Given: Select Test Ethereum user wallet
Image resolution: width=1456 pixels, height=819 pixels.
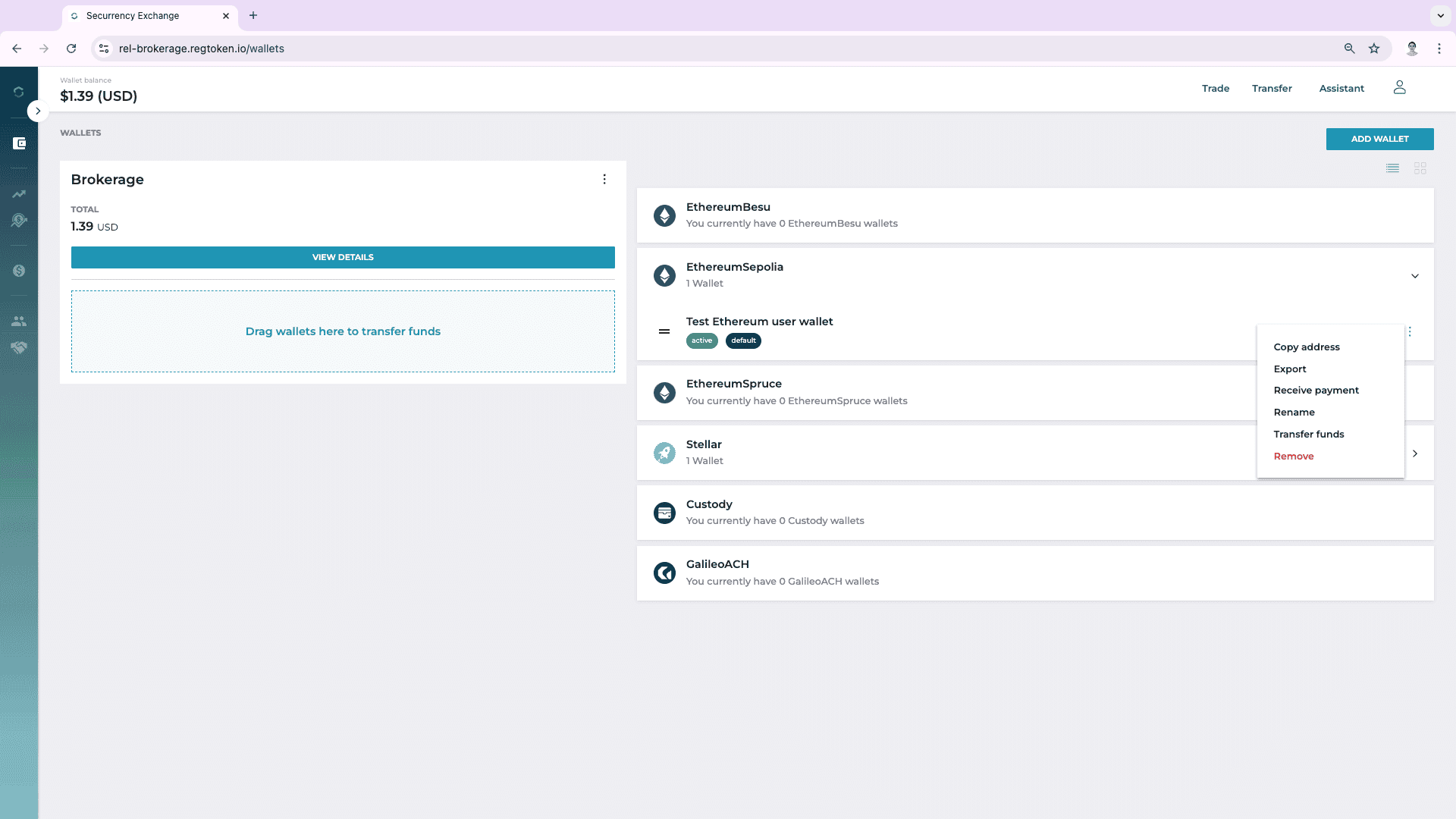Looking at the screenshot, I should (759, 322).
